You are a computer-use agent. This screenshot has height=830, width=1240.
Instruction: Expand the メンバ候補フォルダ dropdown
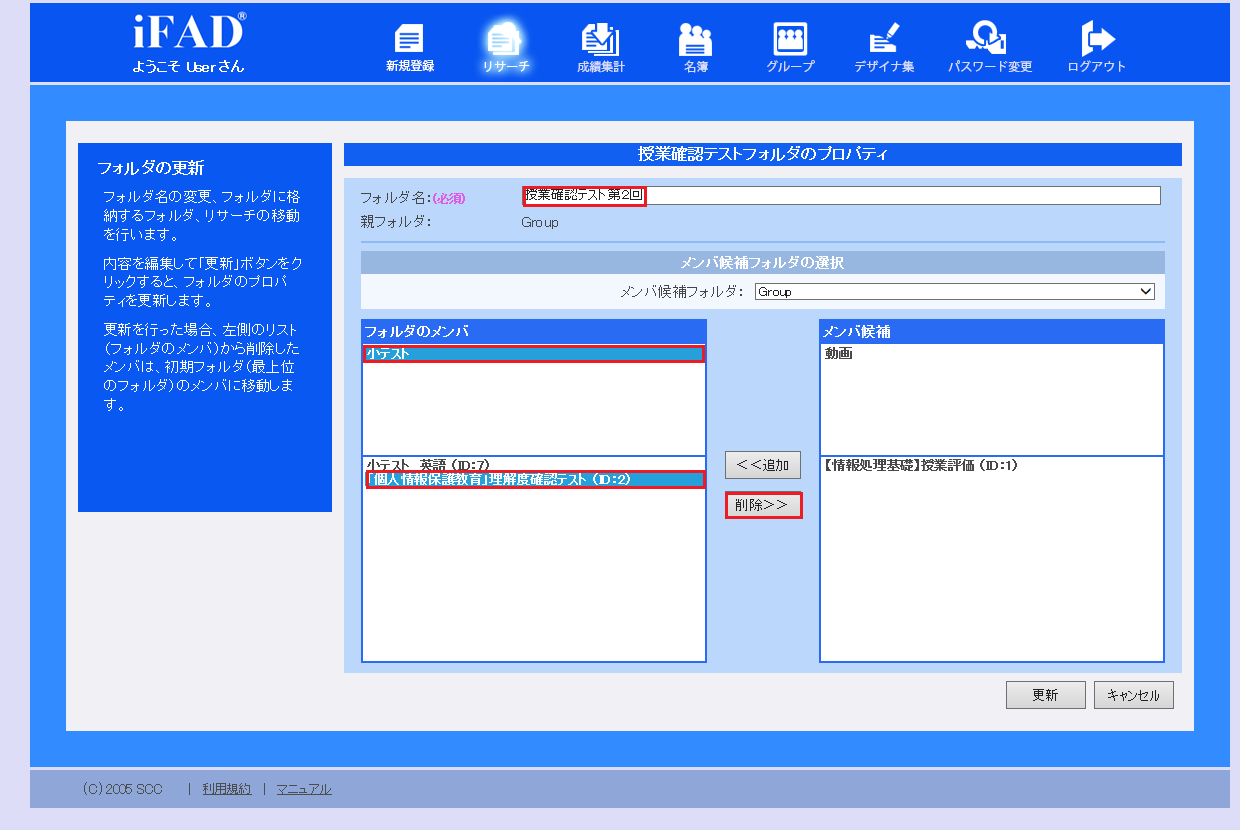[954, 292]
